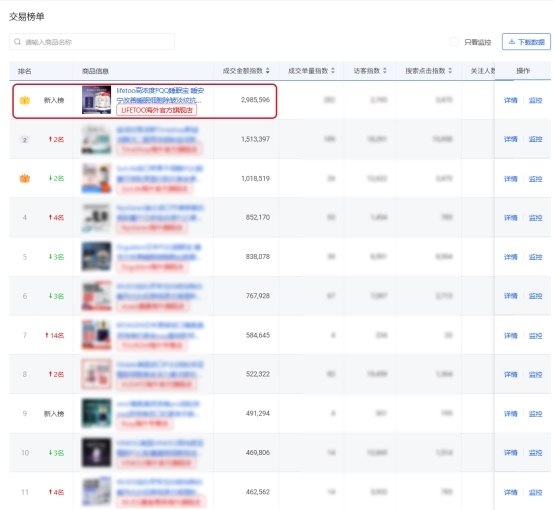Click the 请输入商品名称 search field
Viewport: 554px width, 510px height.
(x=92, y=42)
